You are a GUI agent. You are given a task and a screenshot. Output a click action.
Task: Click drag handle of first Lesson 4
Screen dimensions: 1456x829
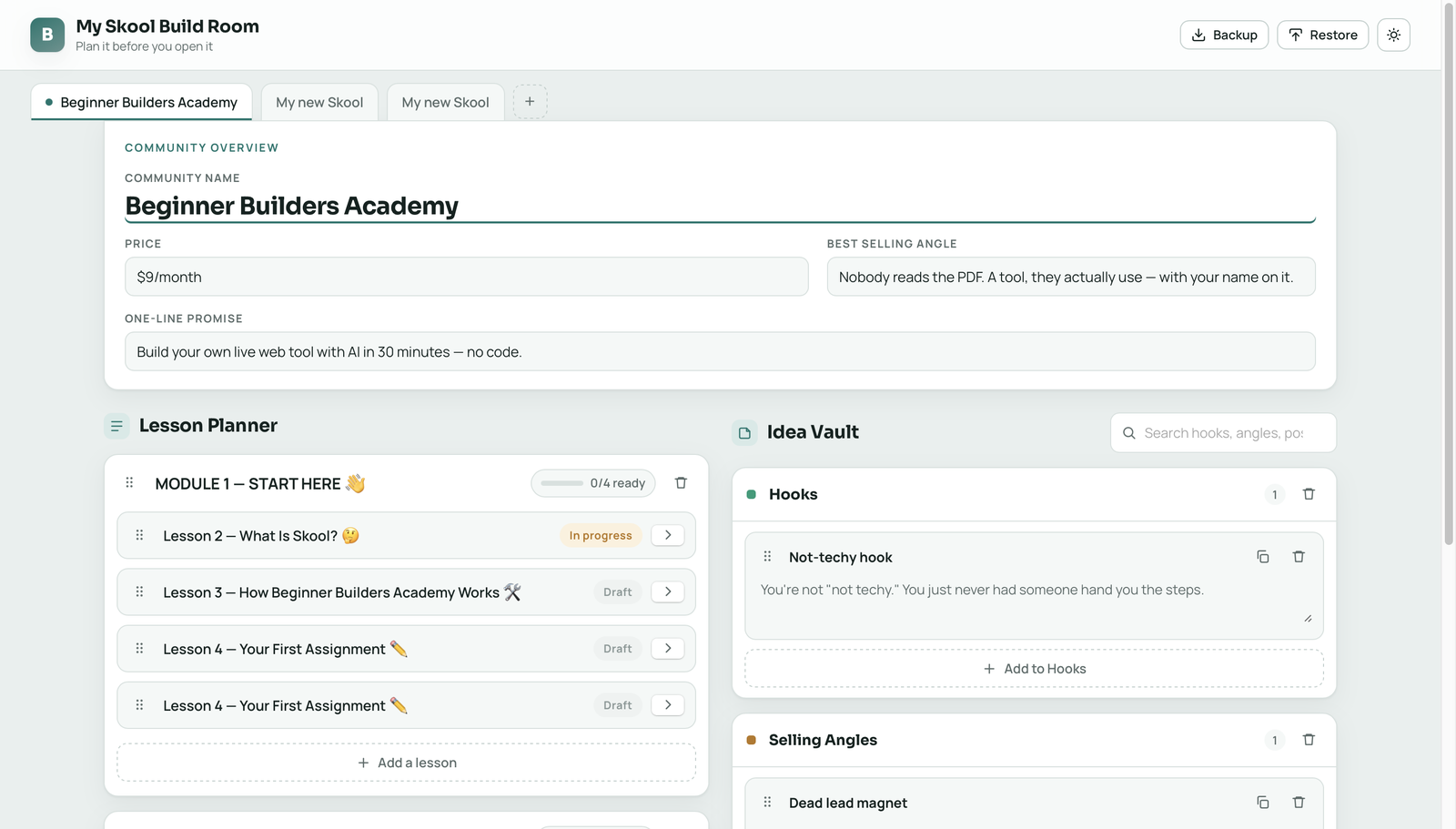tap(139, 648)
